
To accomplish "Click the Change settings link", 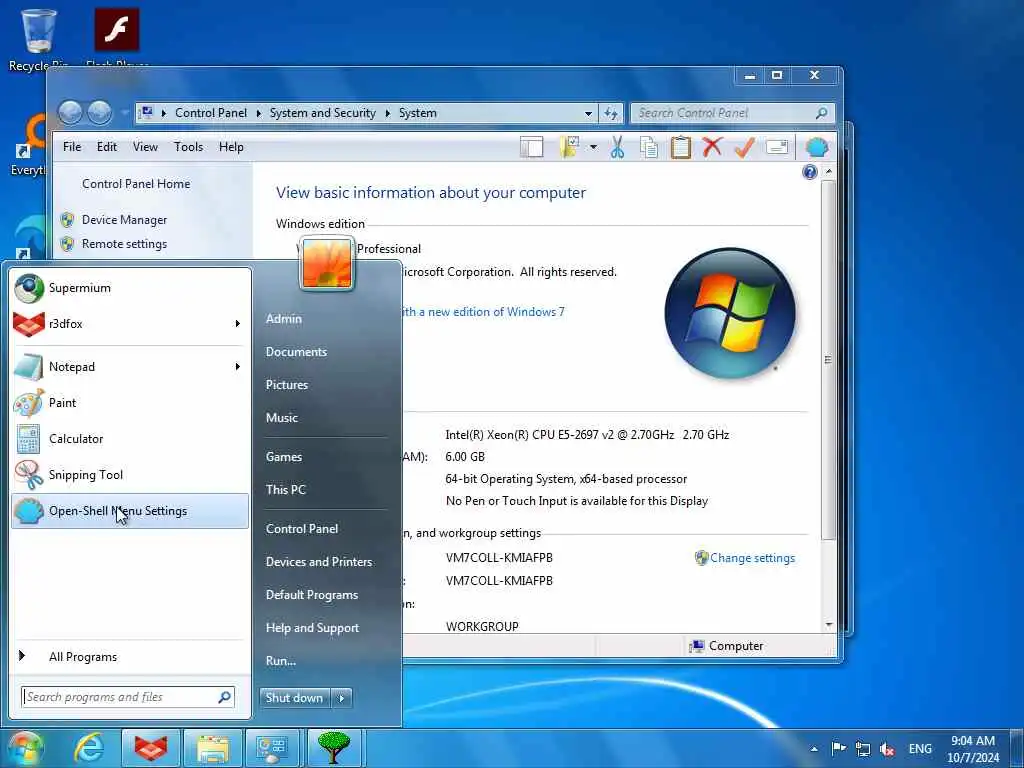I will point(752,558).
